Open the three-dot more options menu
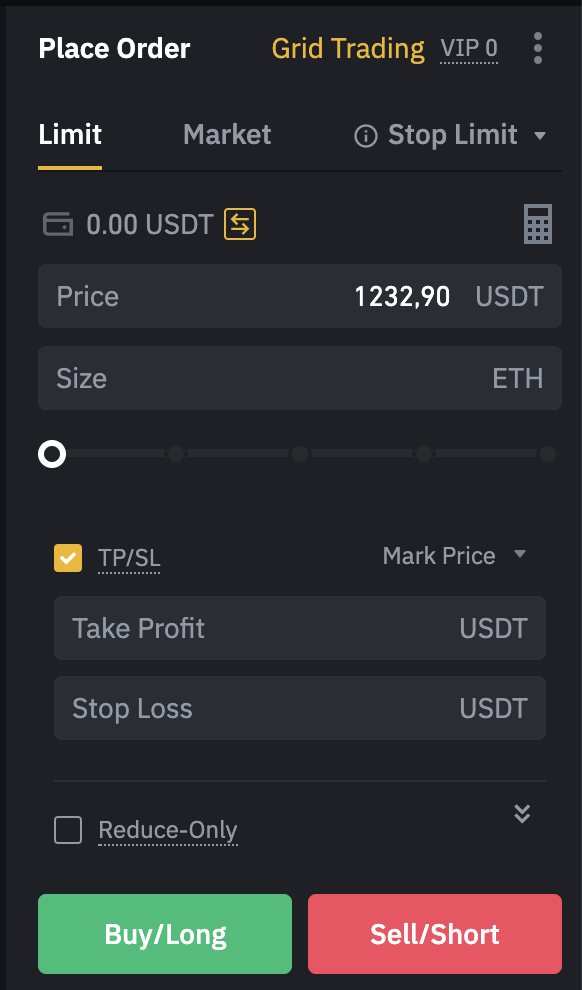The image size is (582, 990). [538, 49]
